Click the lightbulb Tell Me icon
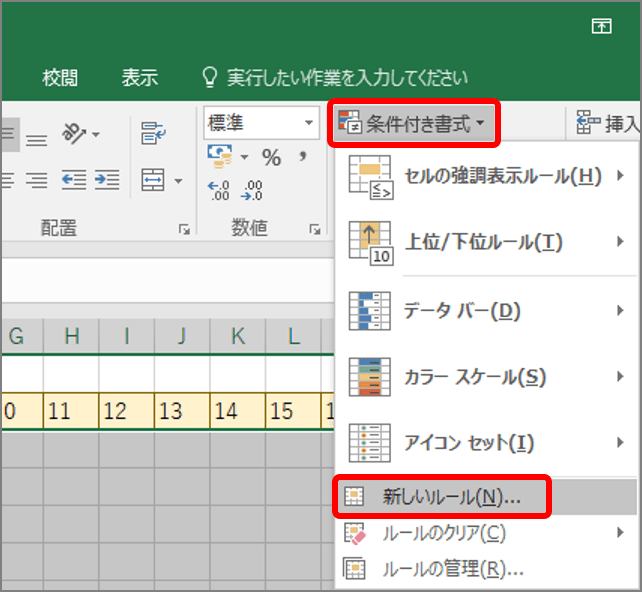Screen dimensions: 642x592 [210, 77]
